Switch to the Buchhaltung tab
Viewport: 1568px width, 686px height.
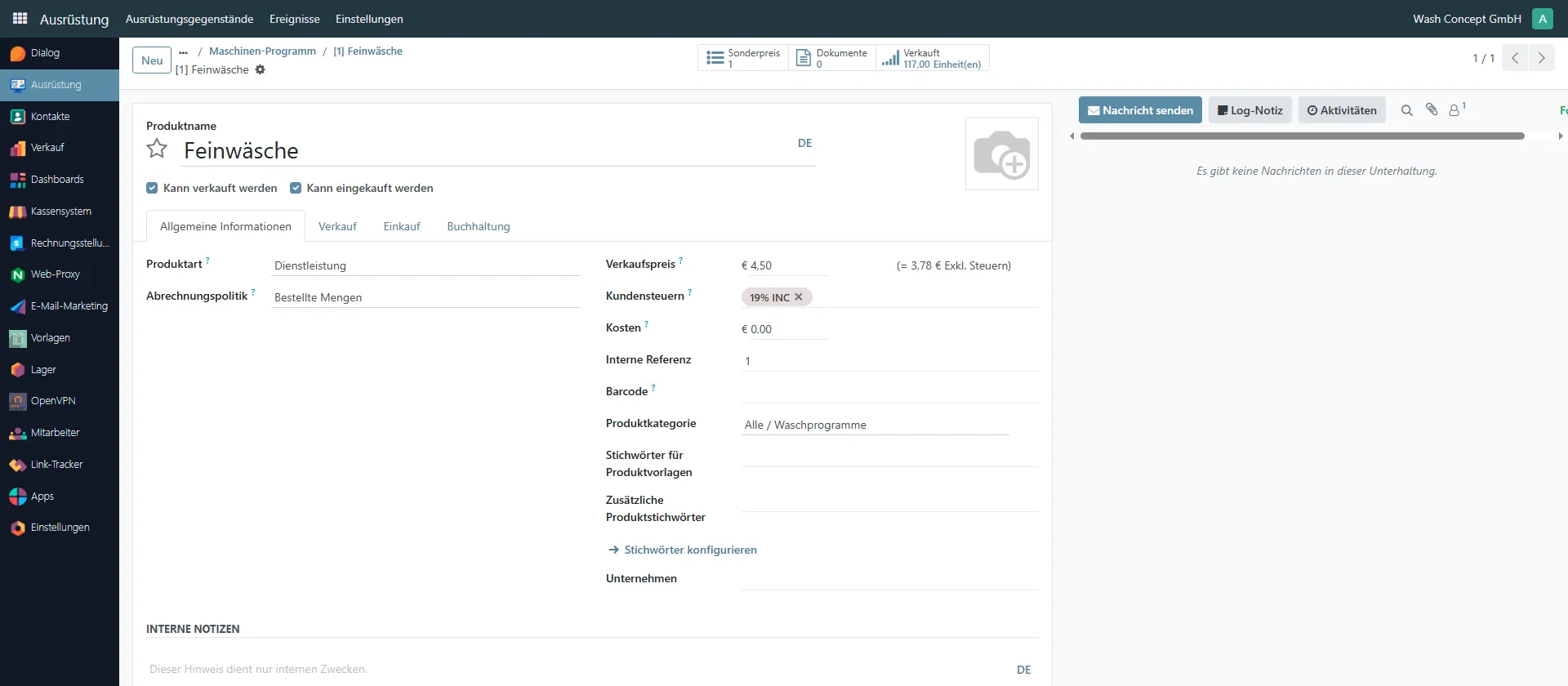tap(478, 226)
